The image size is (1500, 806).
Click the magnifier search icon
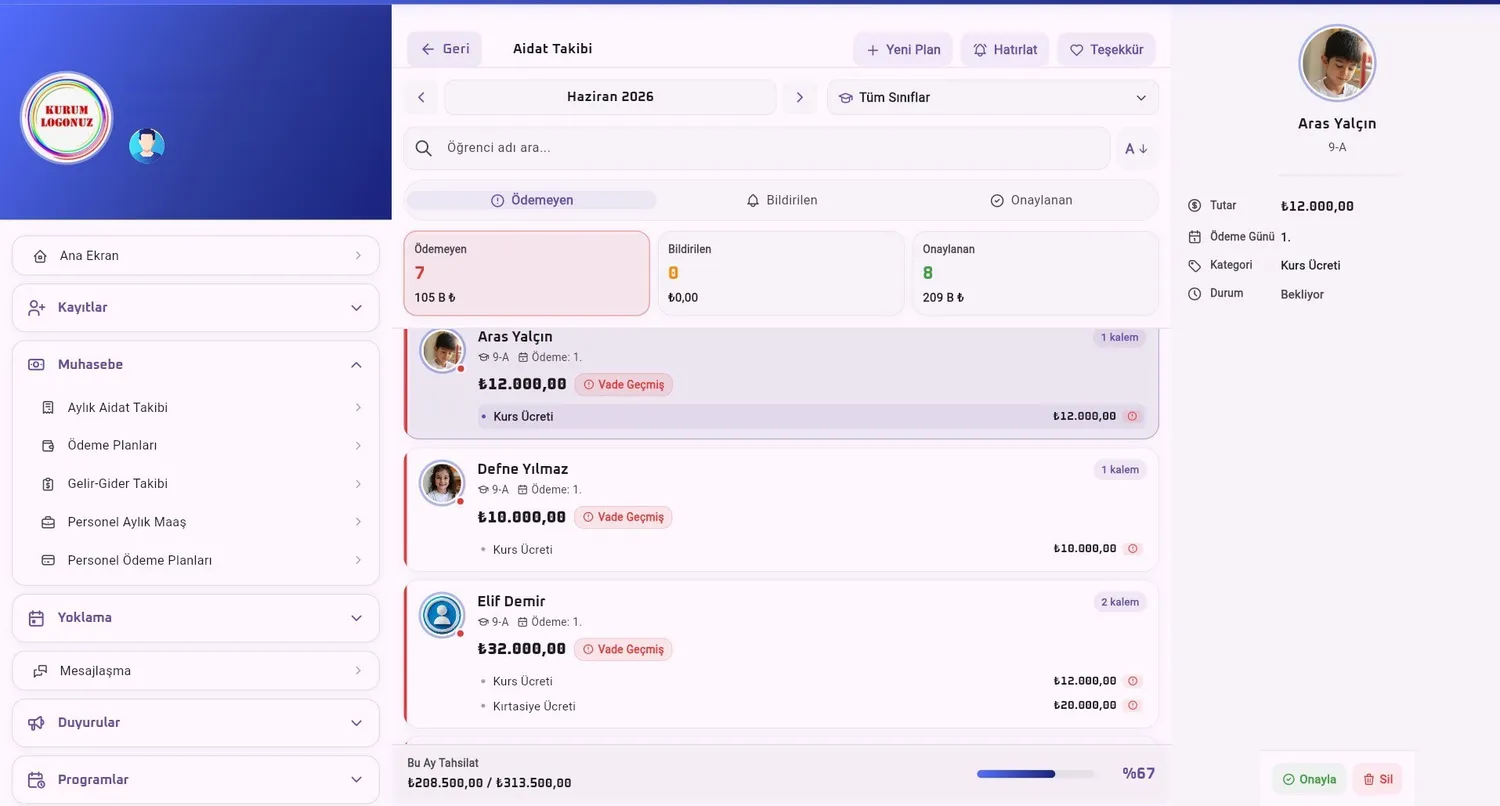point(424,148)
